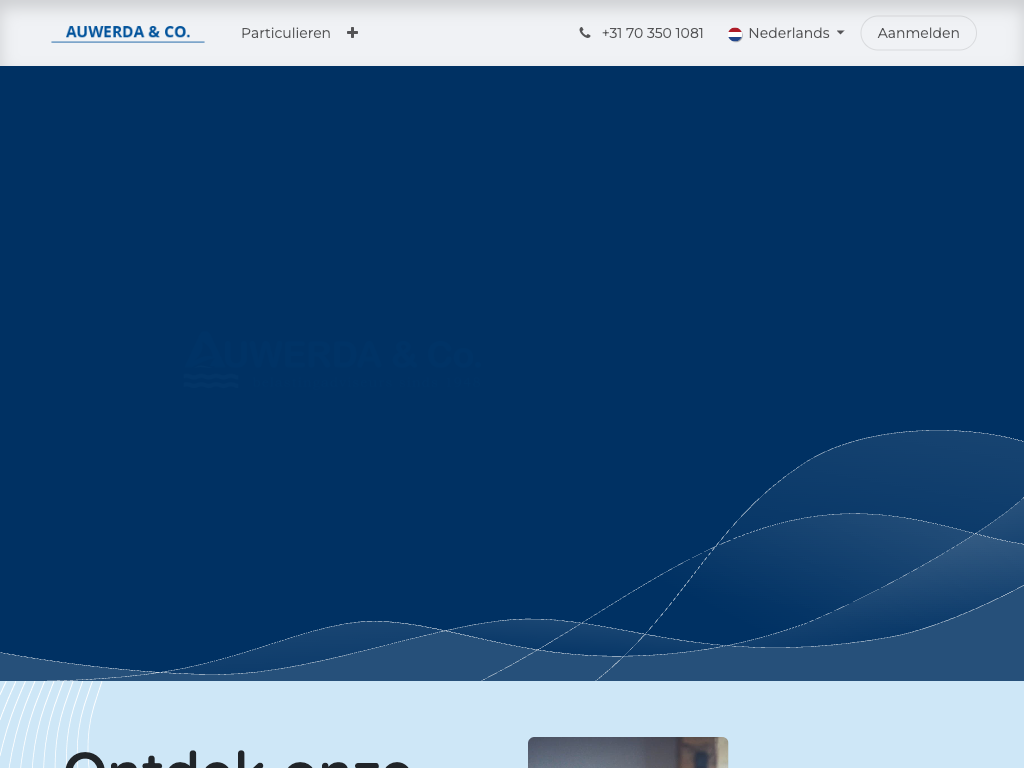Open the Nederlands language dropdown

(x=788, y=33)
